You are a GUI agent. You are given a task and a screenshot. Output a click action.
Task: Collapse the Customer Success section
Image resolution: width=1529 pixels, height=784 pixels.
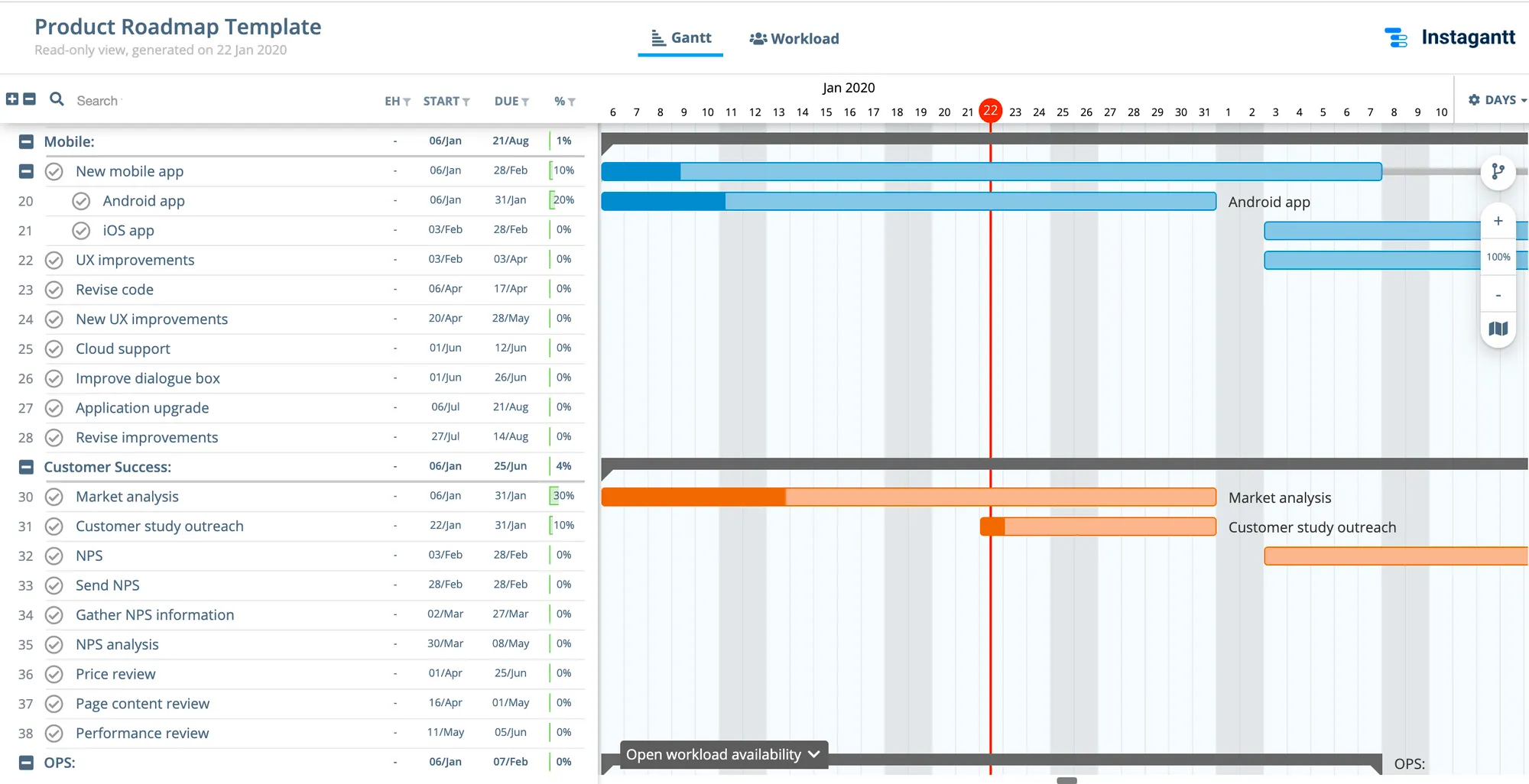(25, 466)
